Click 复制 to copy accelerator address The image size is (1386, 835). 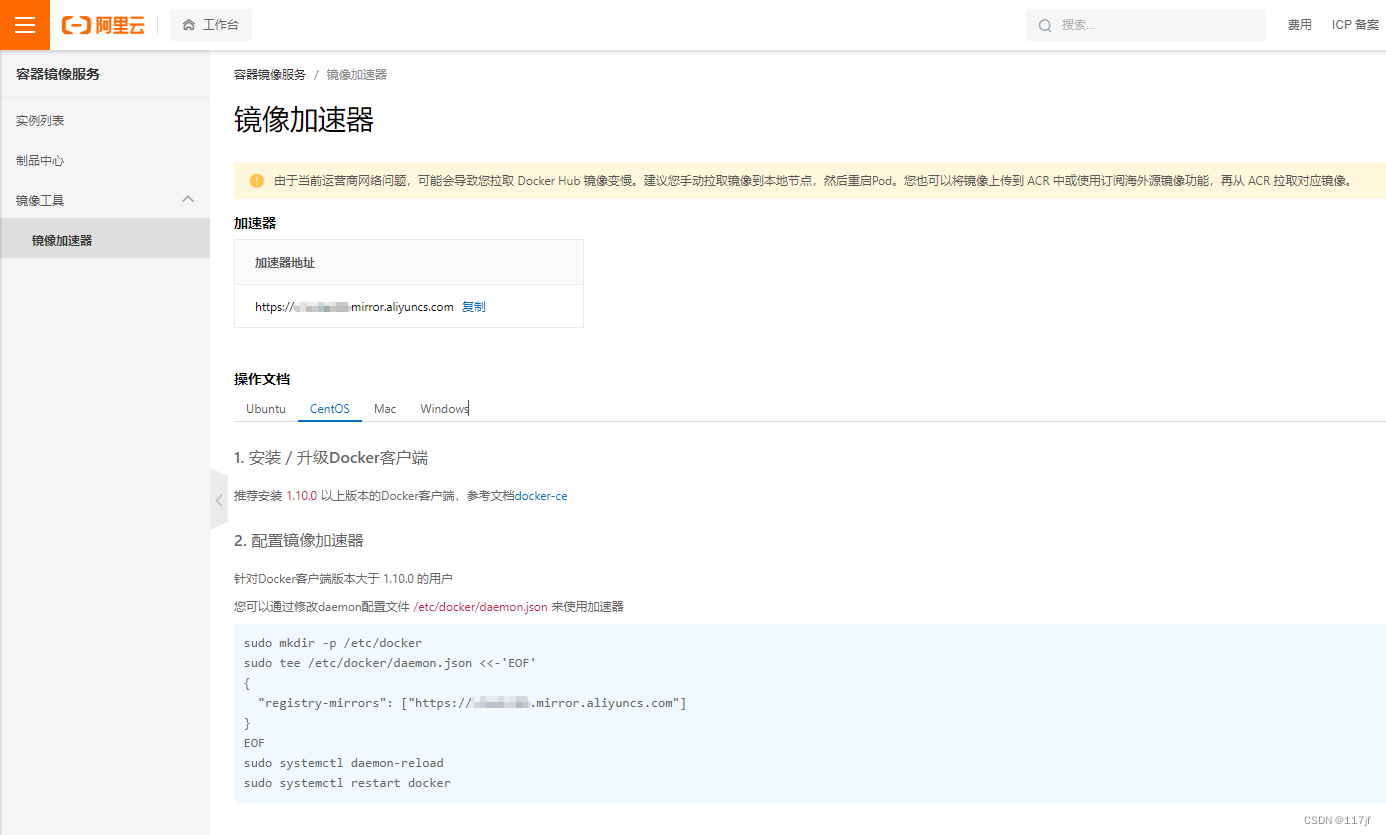(474, 307)
